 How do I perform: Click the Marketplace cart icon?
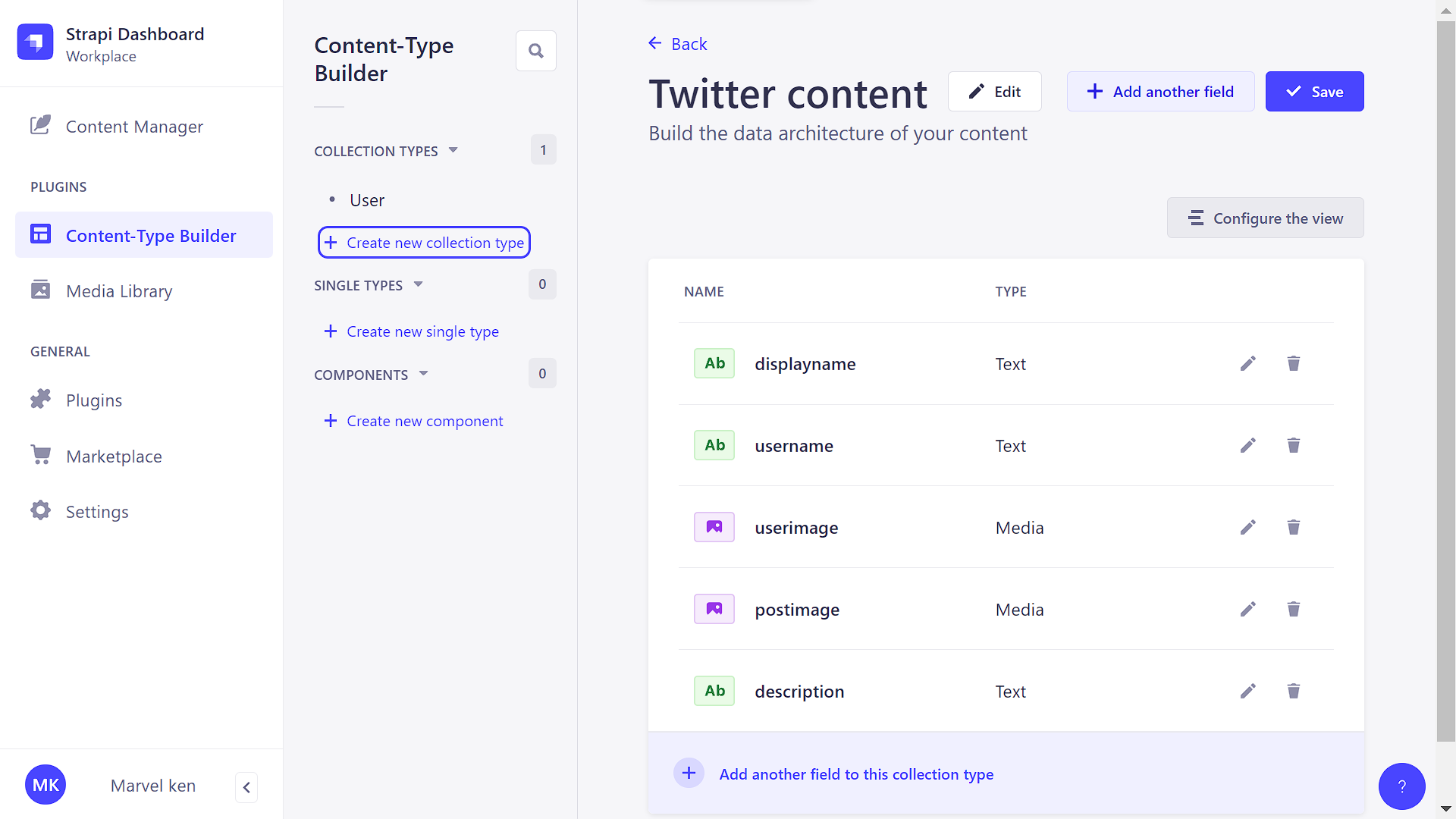tap(40, 455)
